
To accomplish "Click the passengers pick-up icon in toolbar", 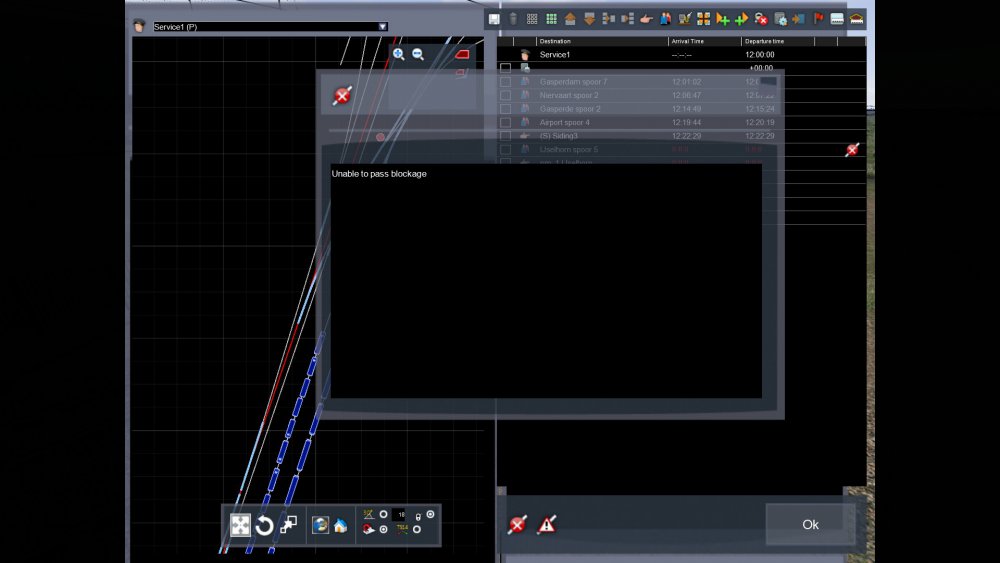I will (665, 19).
